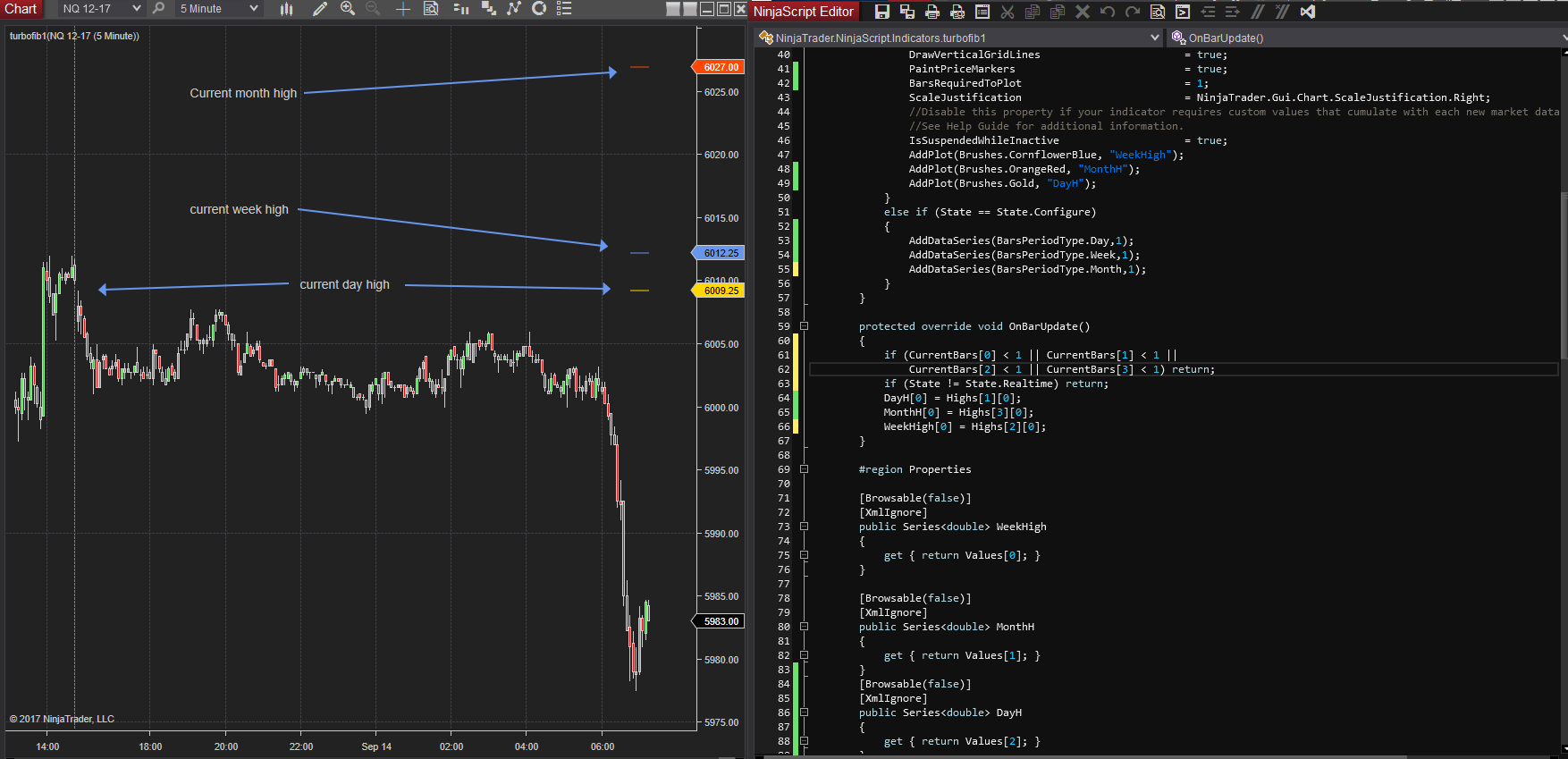Open the chart bar type selector icon
The image size is (1568, 759).
pyautogui.click(x=286, y=9)
